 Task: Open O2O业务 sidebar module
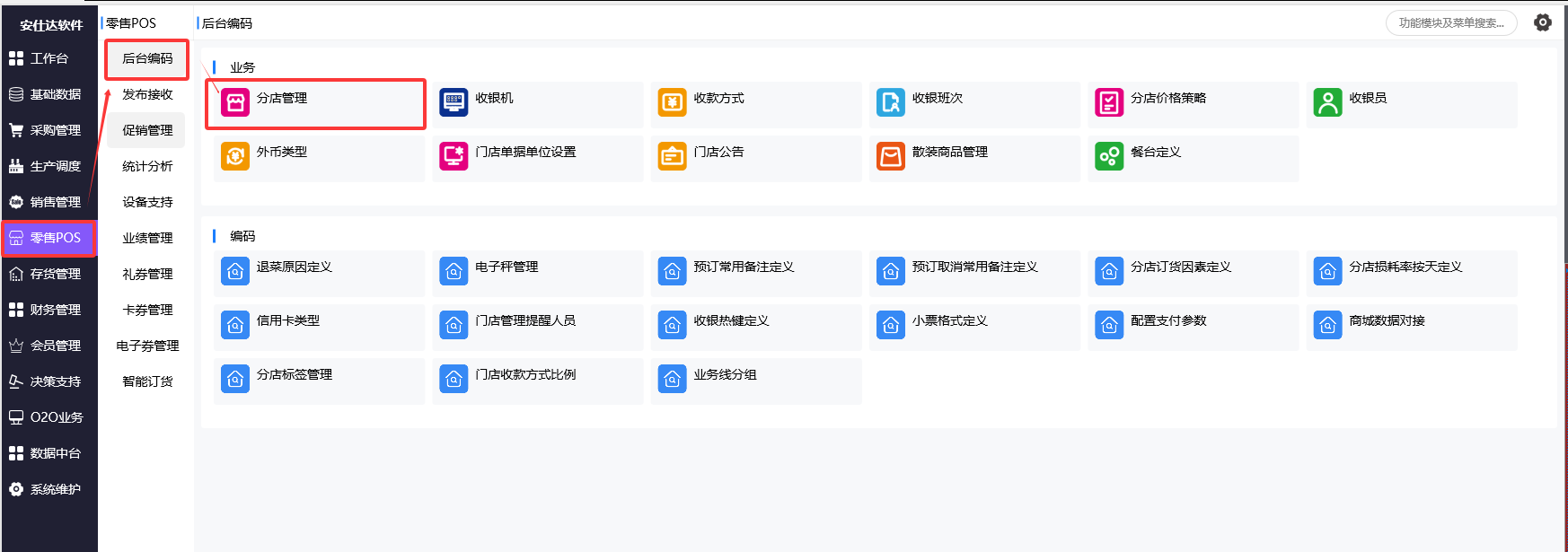pyautogui.click(x=48, y=417)
